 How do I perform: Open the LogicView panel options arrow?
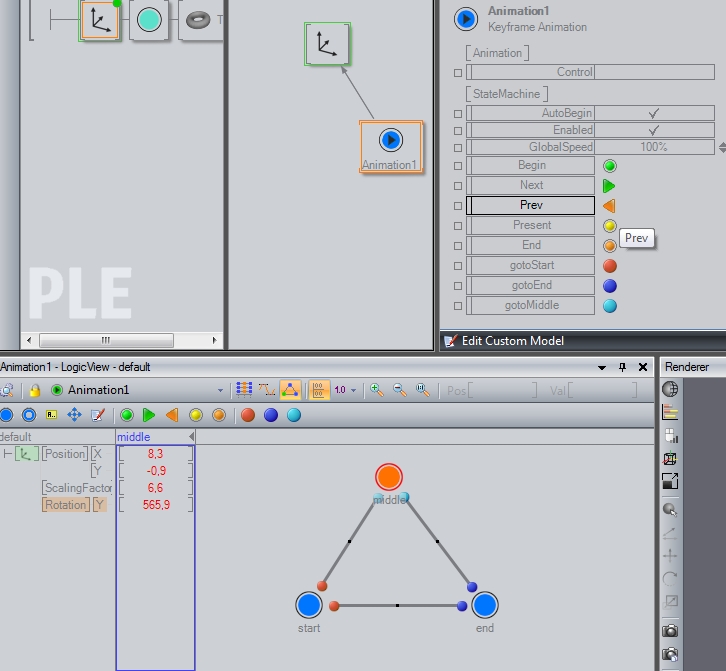[603, 367]
